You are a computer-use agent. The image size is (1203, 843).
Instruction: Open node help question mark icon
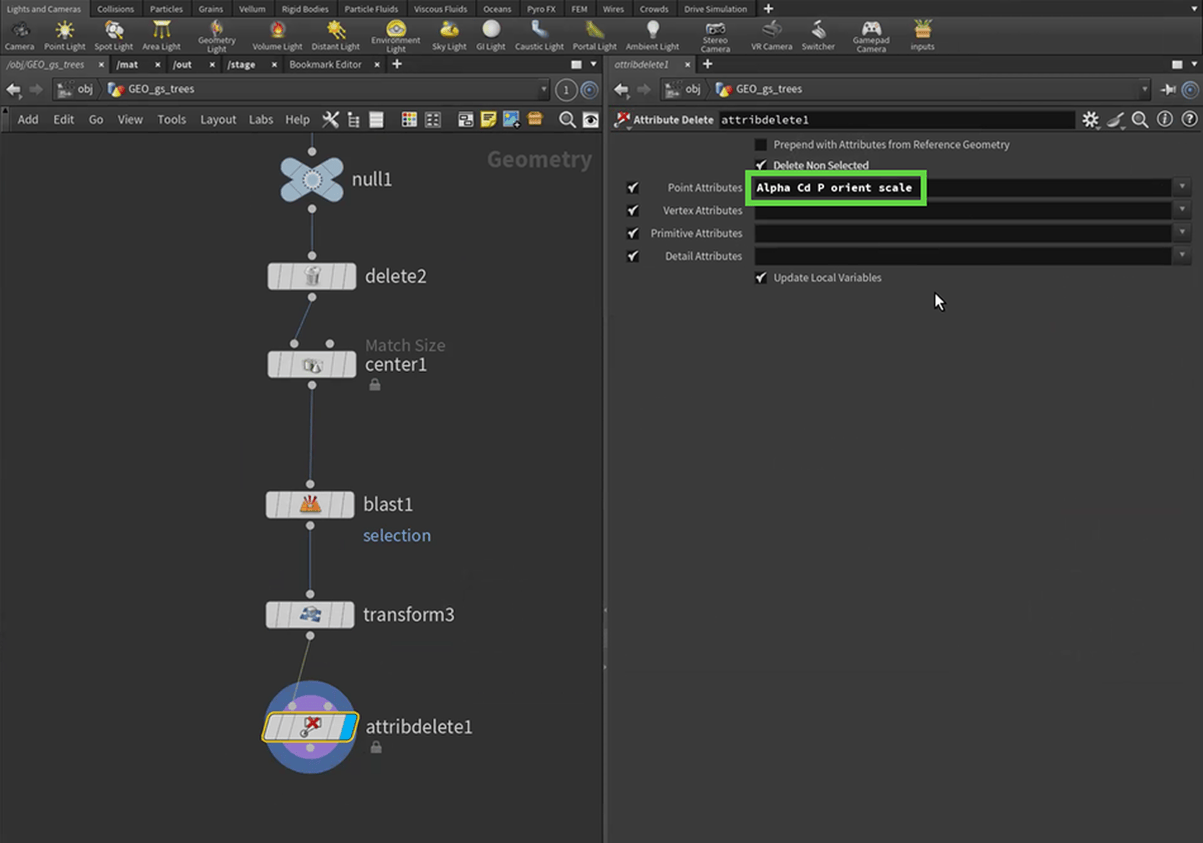click(x=1189, y=120)
